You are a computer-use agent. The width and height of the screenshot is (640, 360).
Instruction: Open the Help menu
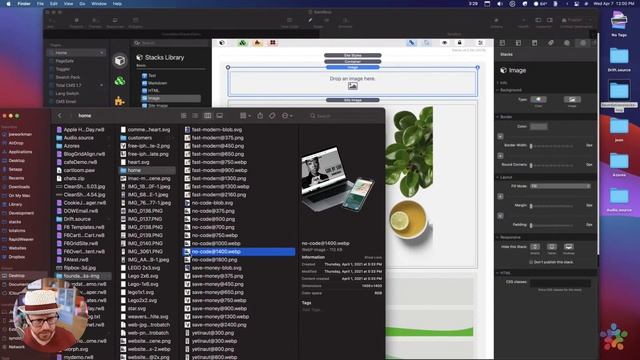[x=117, y=4]
